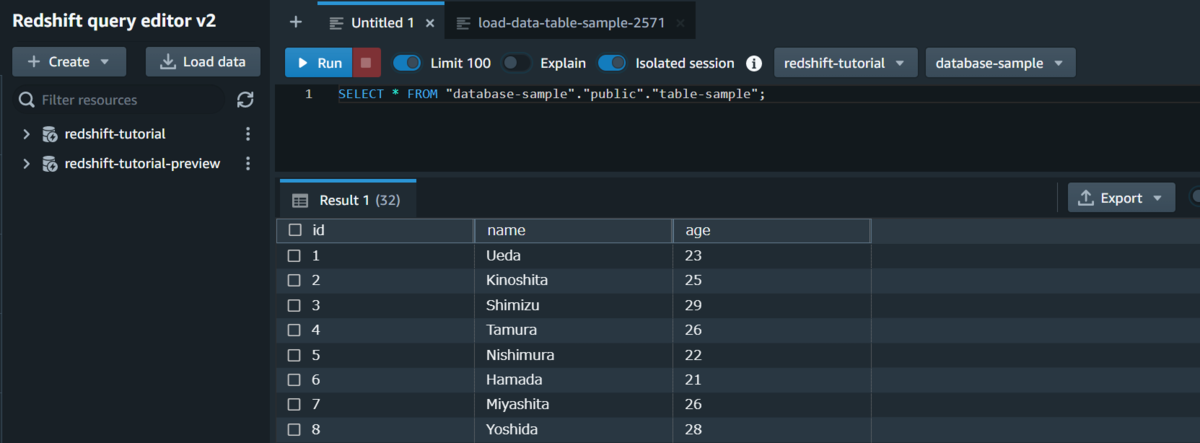
Task: Click the SQL query text in editor
Action: 551,94
